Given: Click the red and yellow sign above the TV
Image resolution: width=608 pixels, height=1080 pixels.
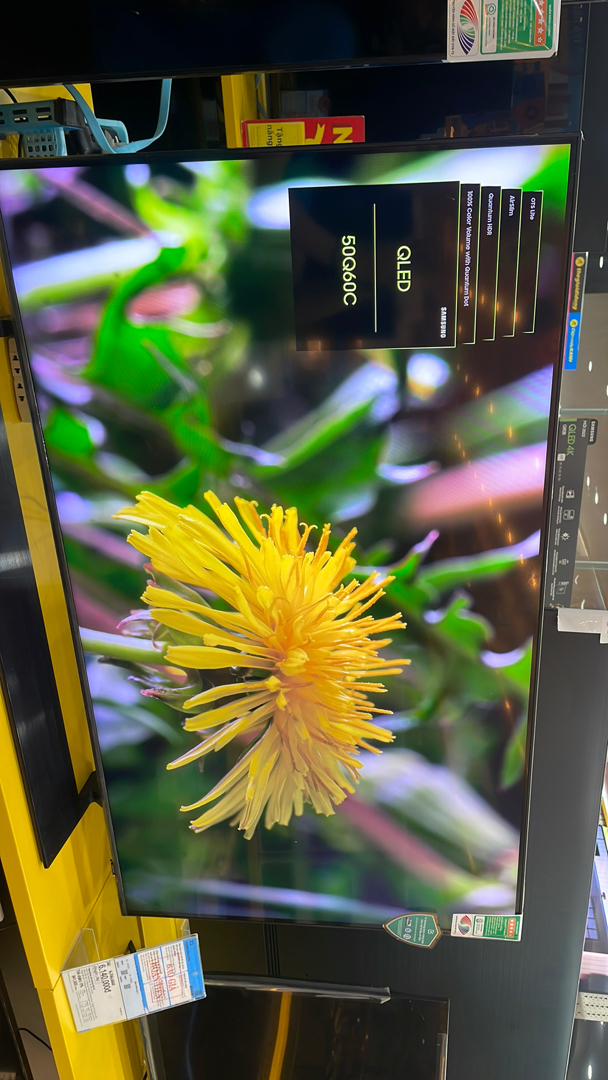Looking at the screenshot, I should (303, 131).
